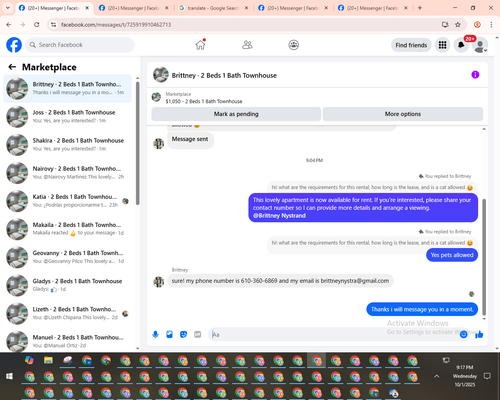500x400 pixels.
Task: Open the Nairovy conversation
Action: click(x=67, y=173)
